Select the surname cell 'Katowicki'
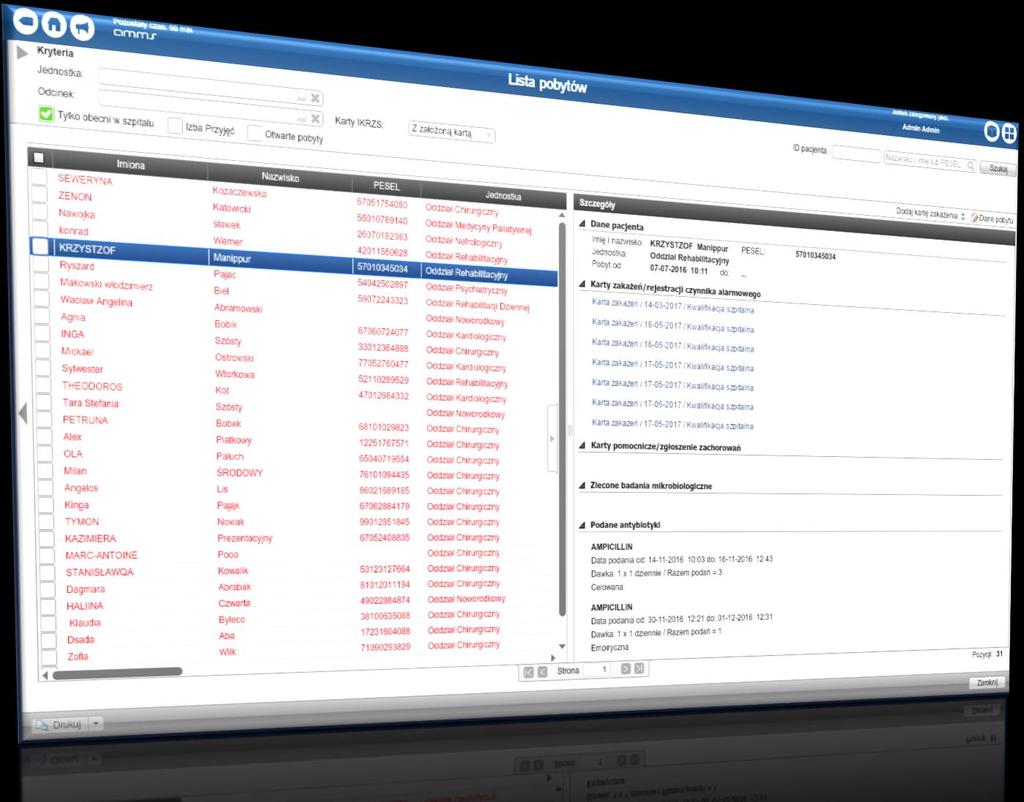 click(x=231, y=208)
